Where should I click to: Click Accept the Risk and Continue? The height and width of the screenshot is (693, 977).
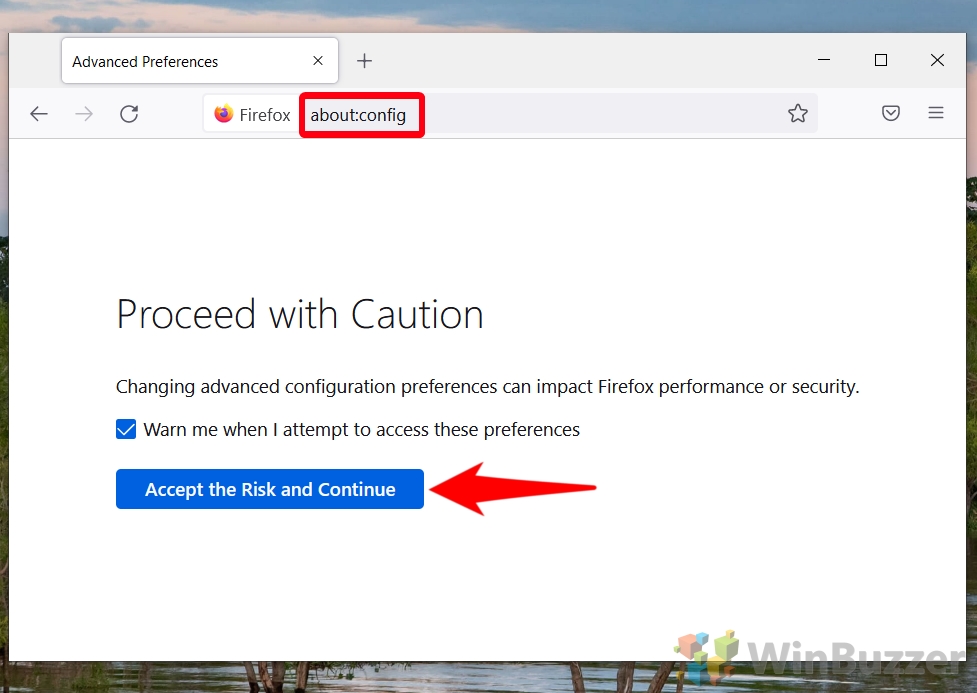point(269,489)
